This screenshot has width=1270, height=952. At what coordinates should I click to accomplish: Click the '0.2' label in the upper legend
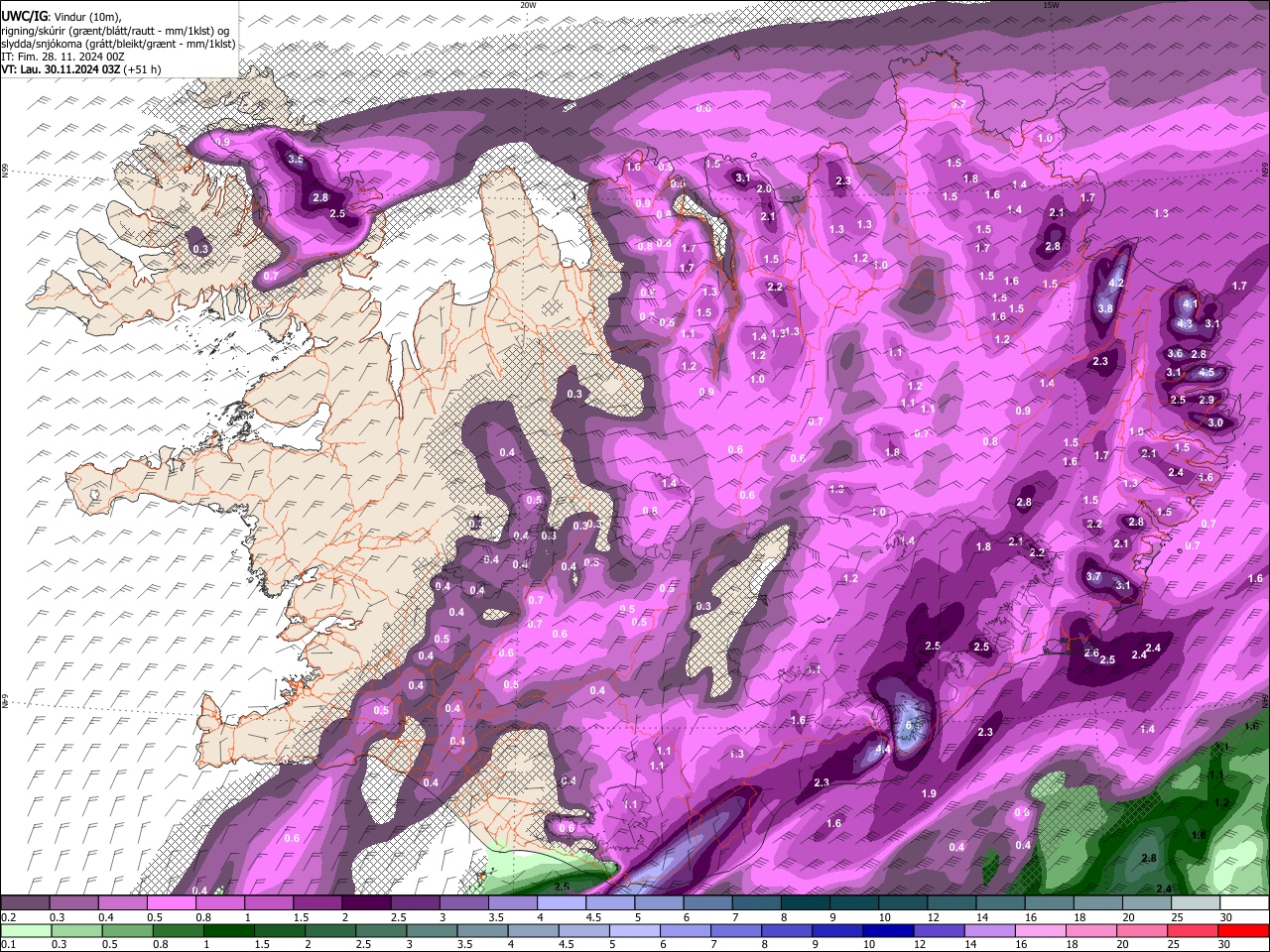pyautogui.click(x=7, y=917)
